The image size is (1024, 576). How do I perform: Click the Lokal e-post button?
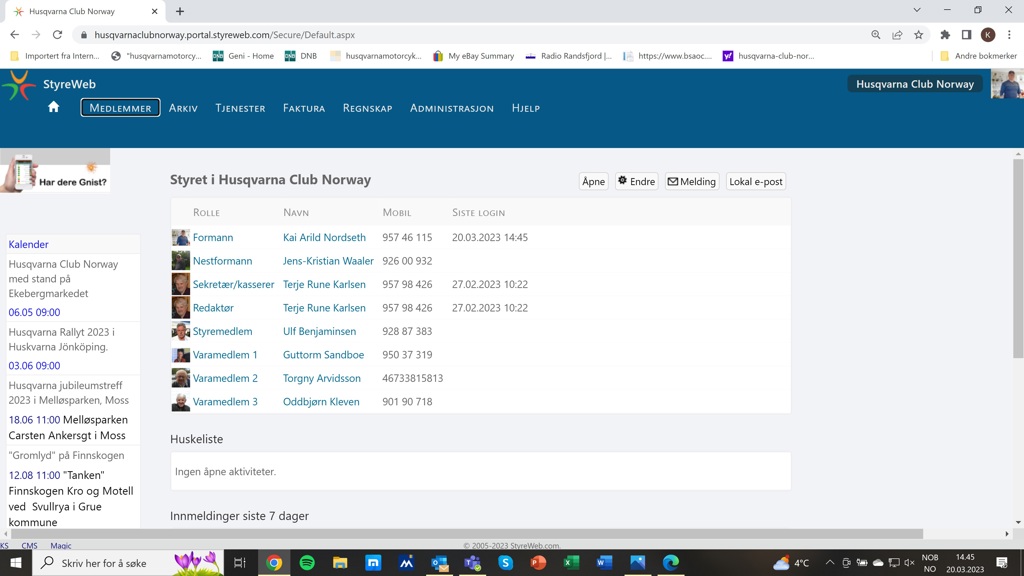tap(755, 182)
